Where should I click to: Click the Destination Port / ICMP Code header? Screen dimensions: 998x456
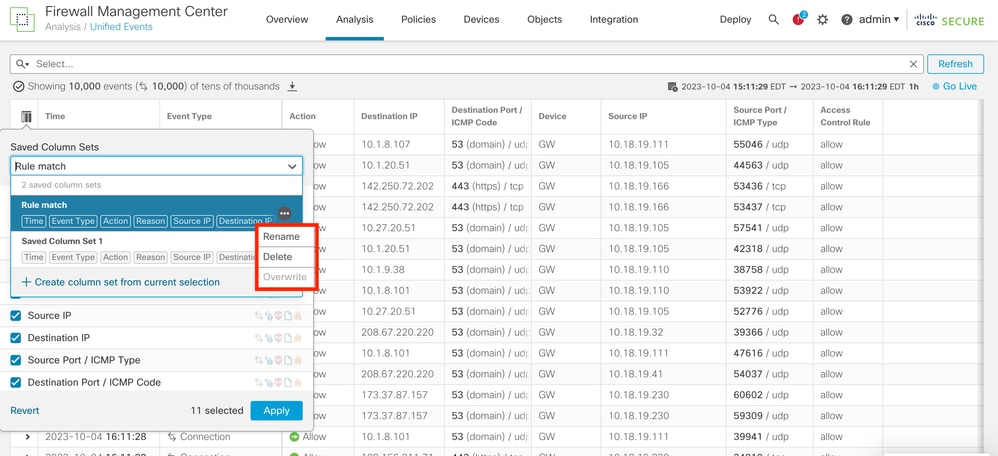pos(487,117)
